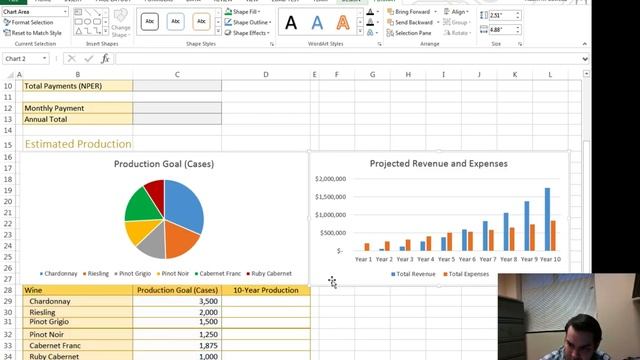Click the Enter checkmark in formula bar
Viewport: 640px width, 360px height.
point(89,59)
